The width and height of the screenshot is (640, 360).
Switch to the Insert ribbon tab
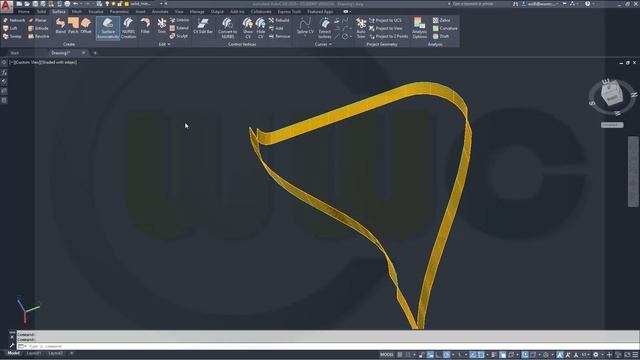[x=140, y=11]
